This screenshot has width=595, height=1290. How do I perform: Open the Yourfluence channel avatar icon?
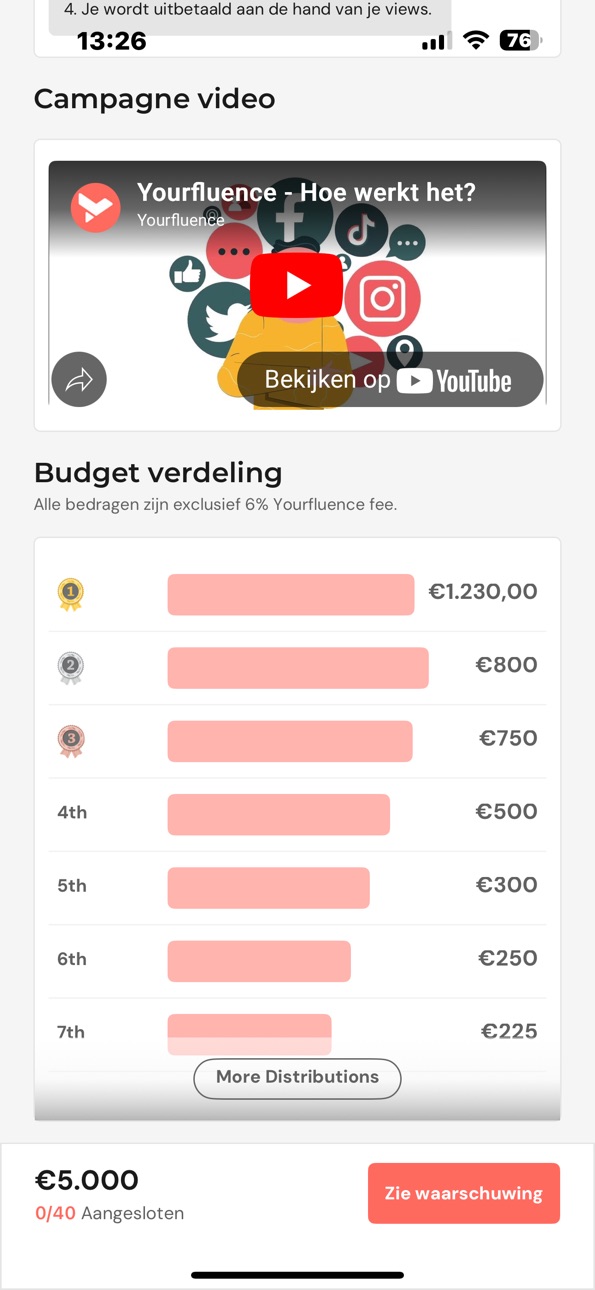95,208
